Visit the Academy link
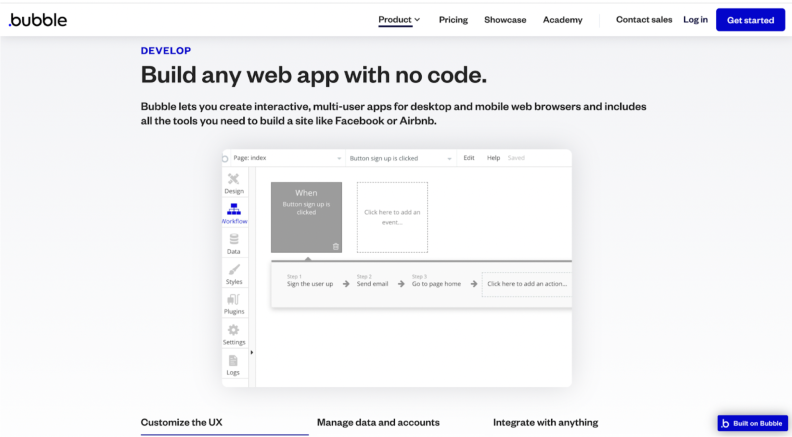This screenshot has width=792, height=437. (563, 20)
